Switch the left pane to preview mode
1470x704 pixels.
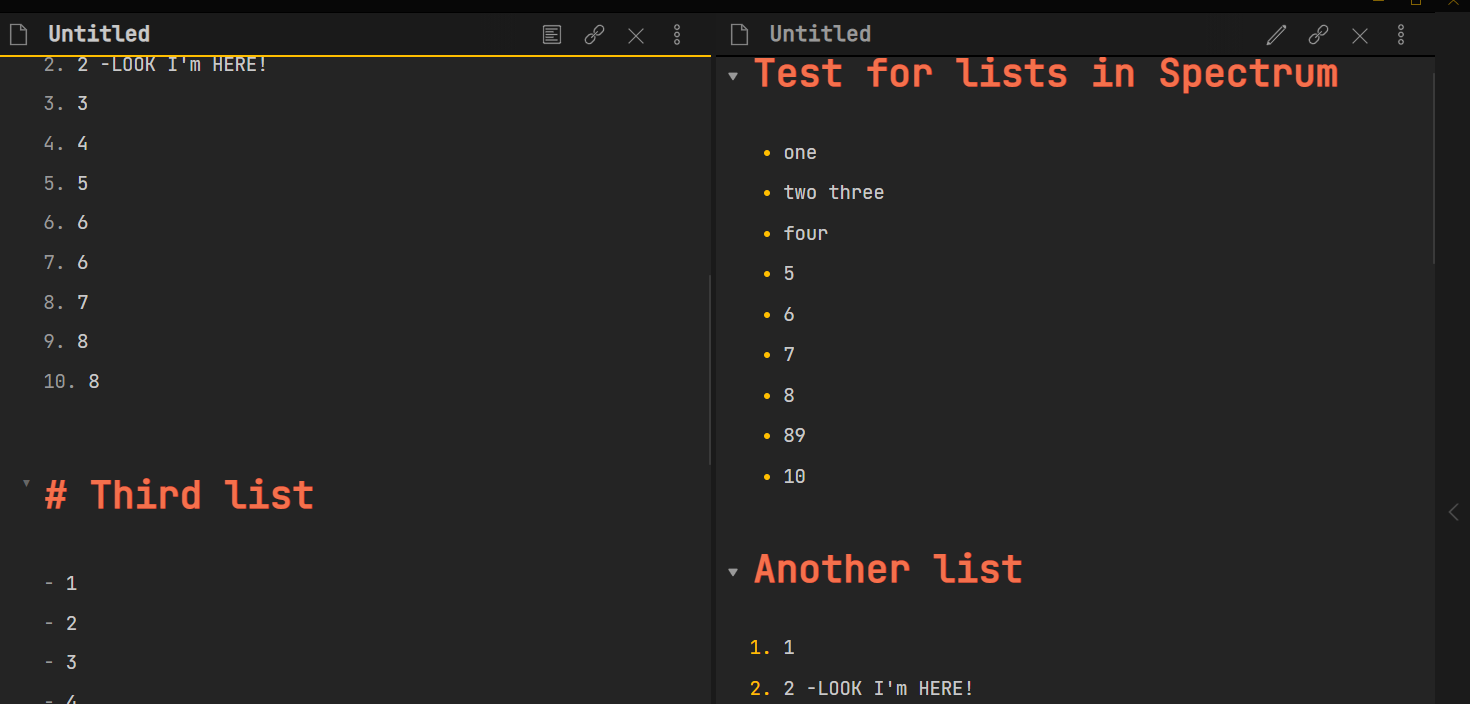point(552,35)
